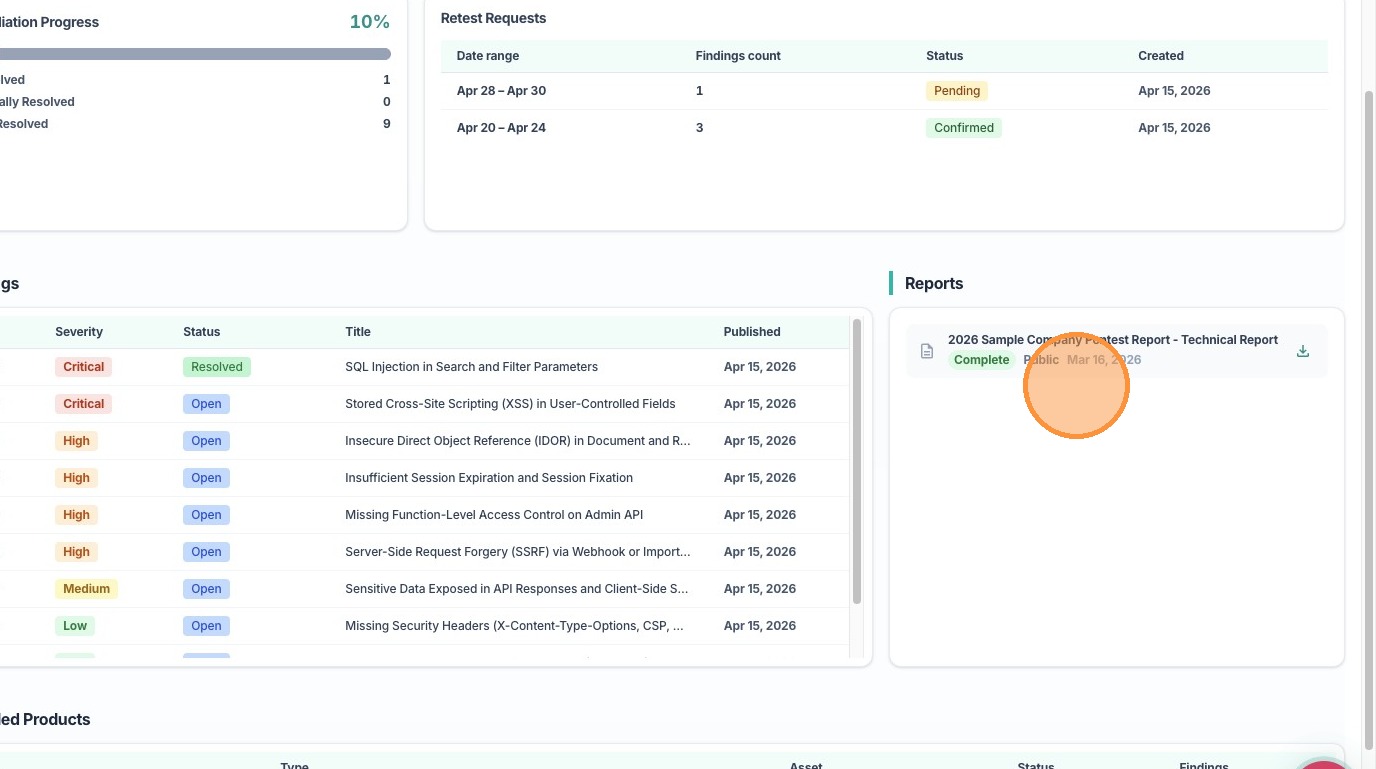Screen dimensions: 1376x769
Task: Open the 2026 Sample Company Pentest Report title
Action: (1113, 340)
